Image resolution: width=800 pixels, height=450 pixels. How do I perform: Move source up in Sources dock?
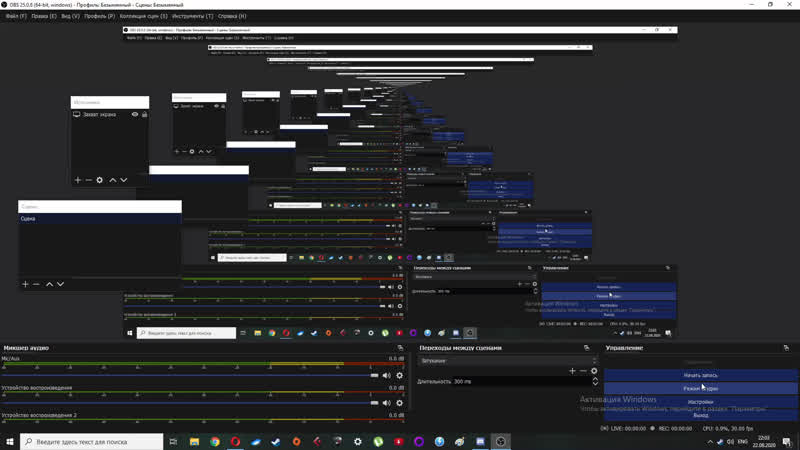pos(113,180)
